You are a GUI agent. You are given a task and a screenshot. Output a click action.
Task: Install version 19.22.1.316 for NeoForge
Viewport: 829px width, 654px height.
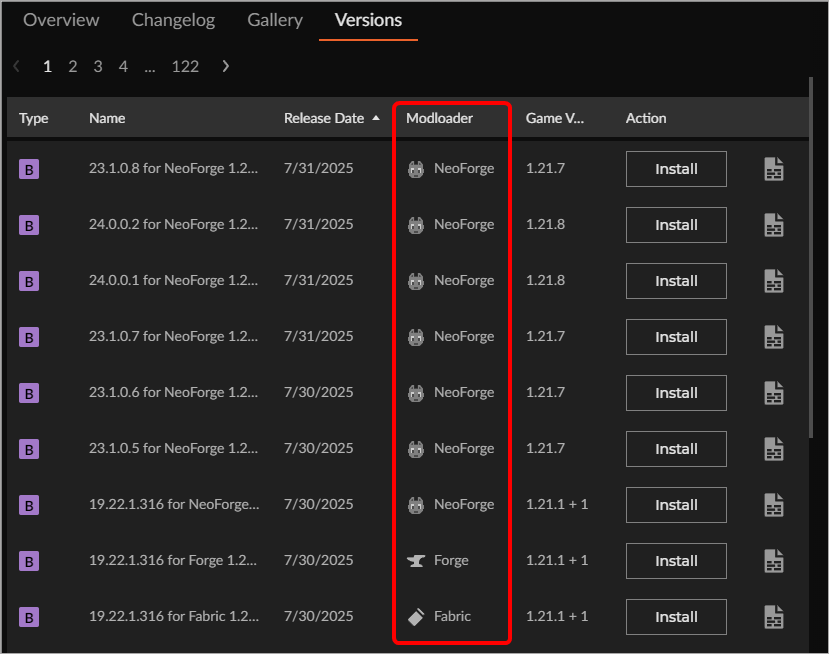676,505
